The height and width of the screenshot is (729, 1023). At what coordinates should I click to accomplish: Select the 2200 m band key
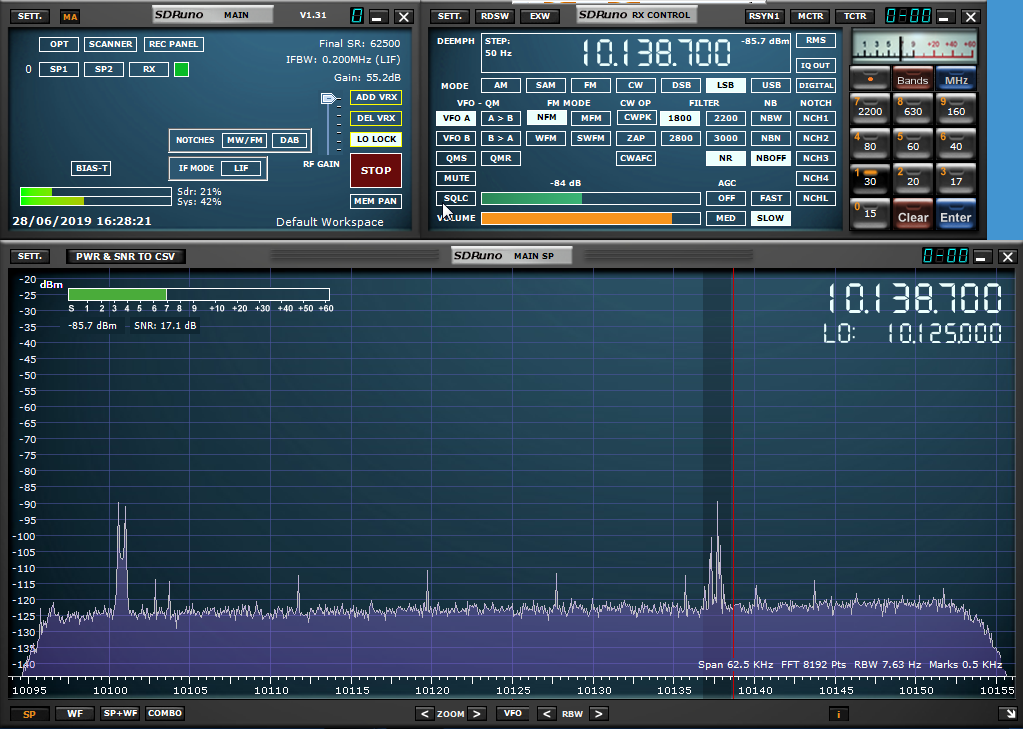tap(870, 107)
